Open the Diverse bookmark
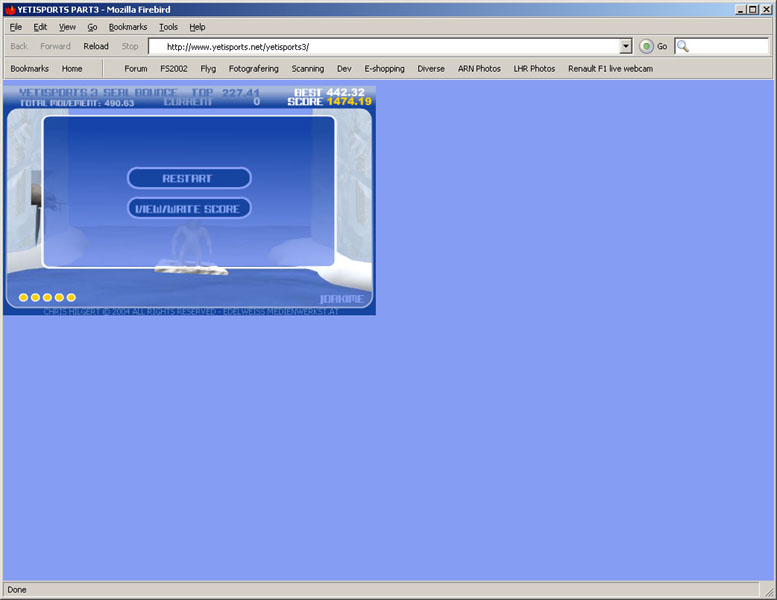The height and width of the screenshot is (600, 777). (x=431, y=68)
